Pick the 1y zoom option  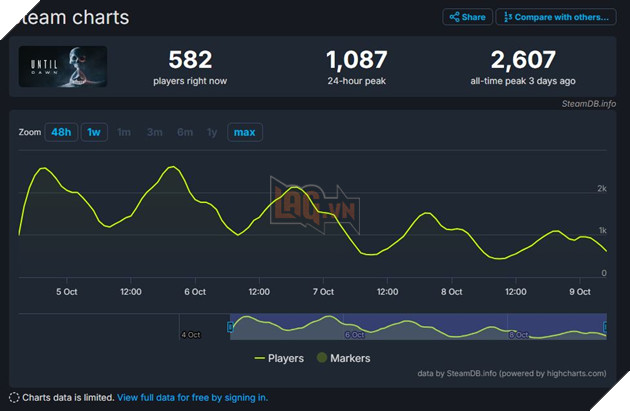point(211,132)
